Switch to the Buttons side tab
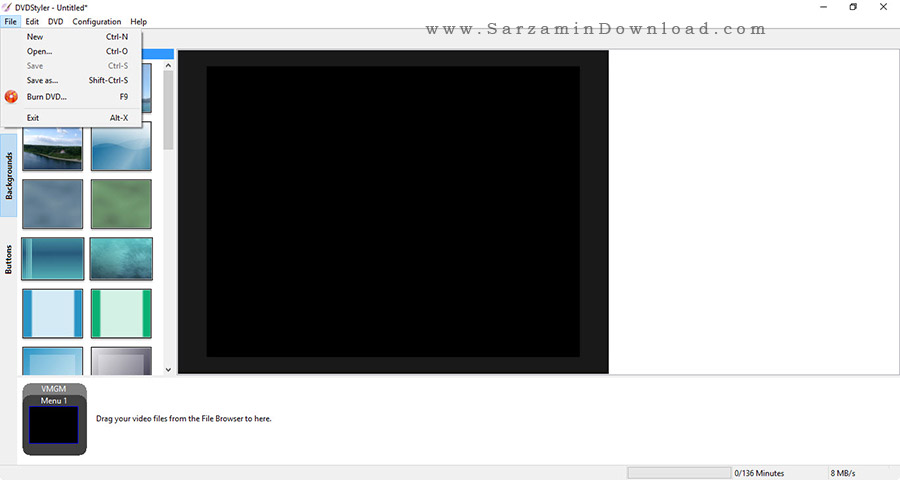Screen dimensions: 900x480 pos(9,259)
